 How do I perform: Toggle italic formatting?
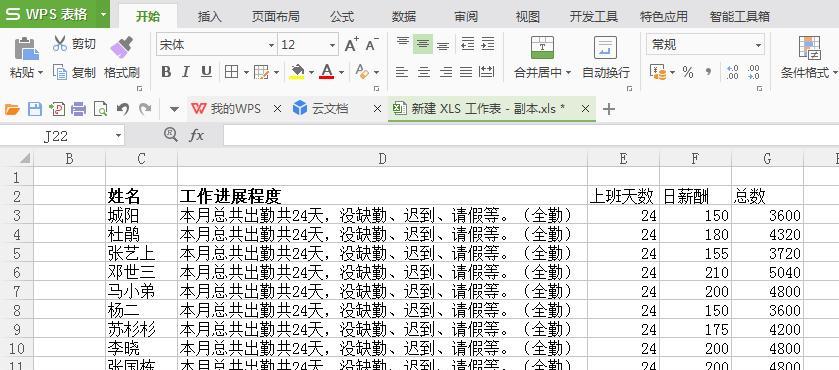point(186,72)
